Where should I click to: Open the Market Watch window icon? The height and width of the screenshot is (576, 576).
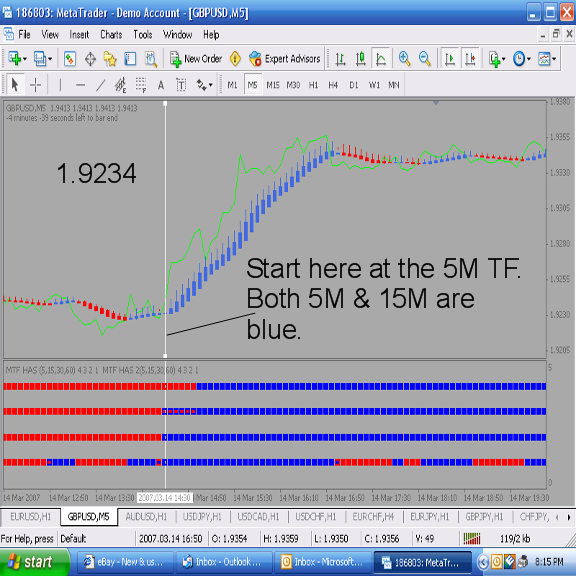69,59
